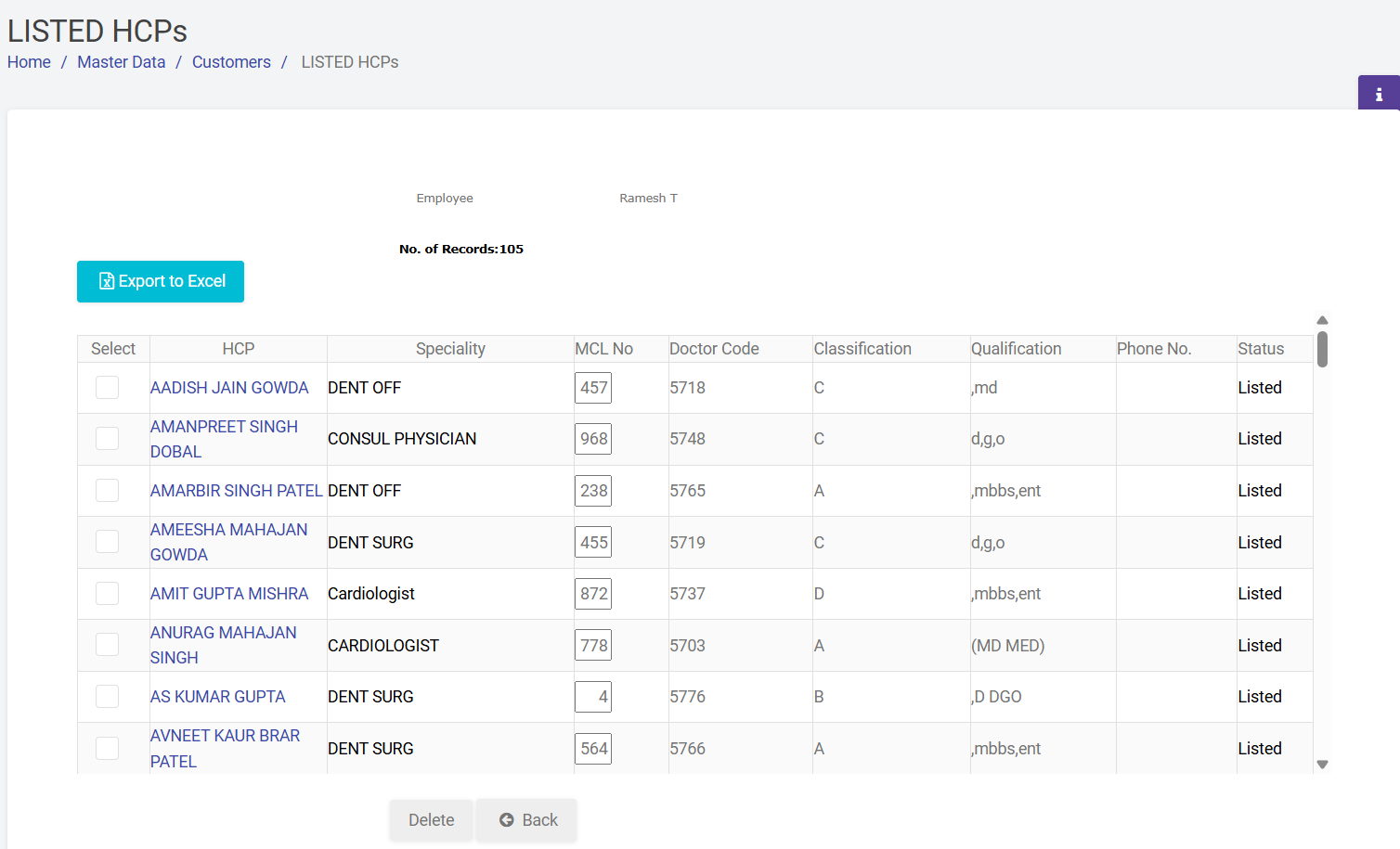Viewport: 1400px width, 849px height.
Task: Click the Delete button
Action: [x=432, y=820]
